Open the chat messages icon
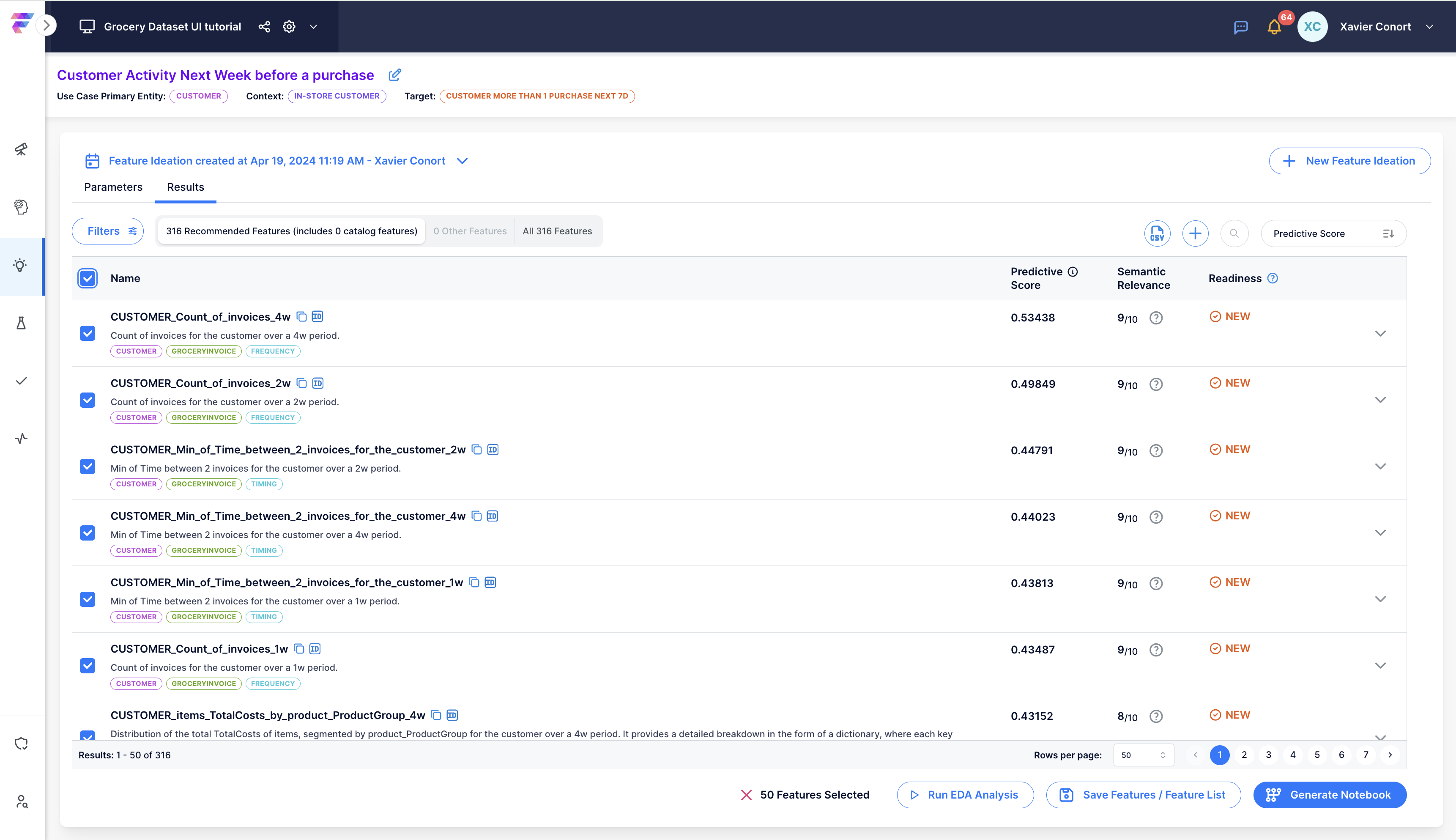The width and height of the screenshot is (1456, 840). point(1241,27)
